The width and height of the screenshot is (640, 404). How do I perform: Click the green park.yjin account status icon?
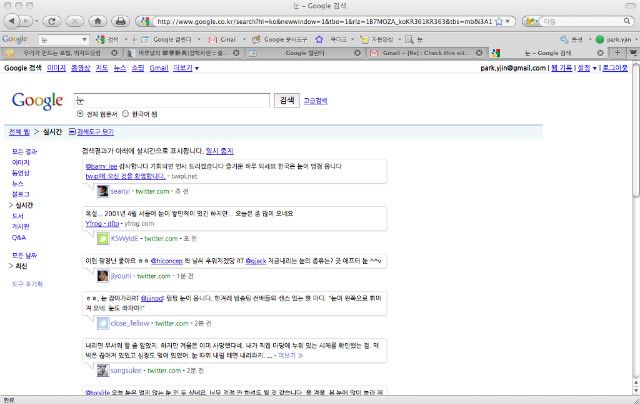coord(600,40)
